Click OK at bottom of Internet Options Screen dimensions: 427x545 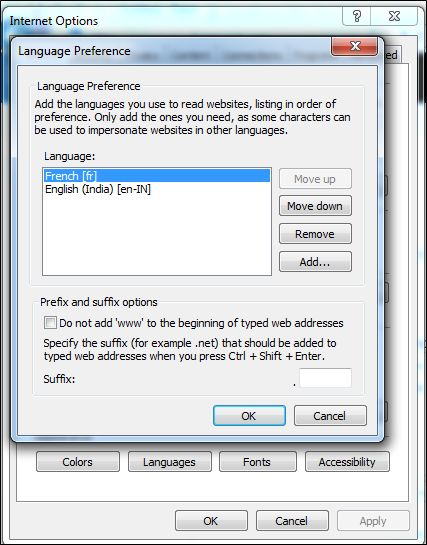tap(211, 521)
